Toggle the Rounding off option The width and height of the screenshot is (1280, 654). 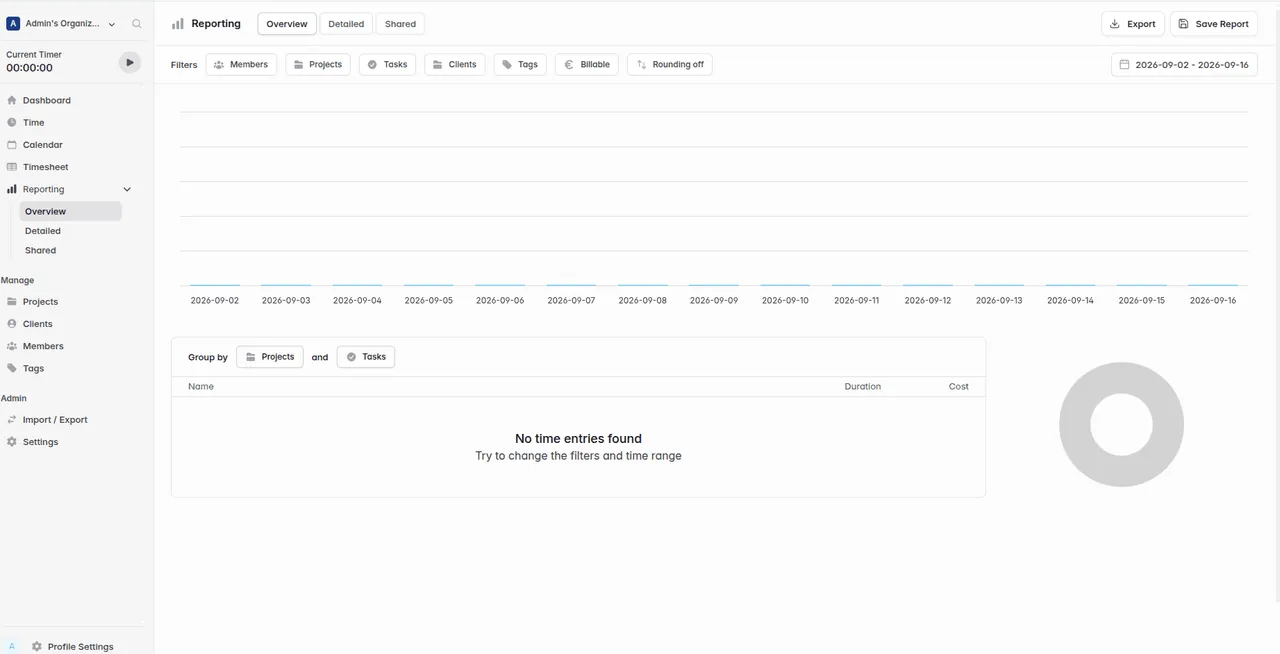(670, 65)
